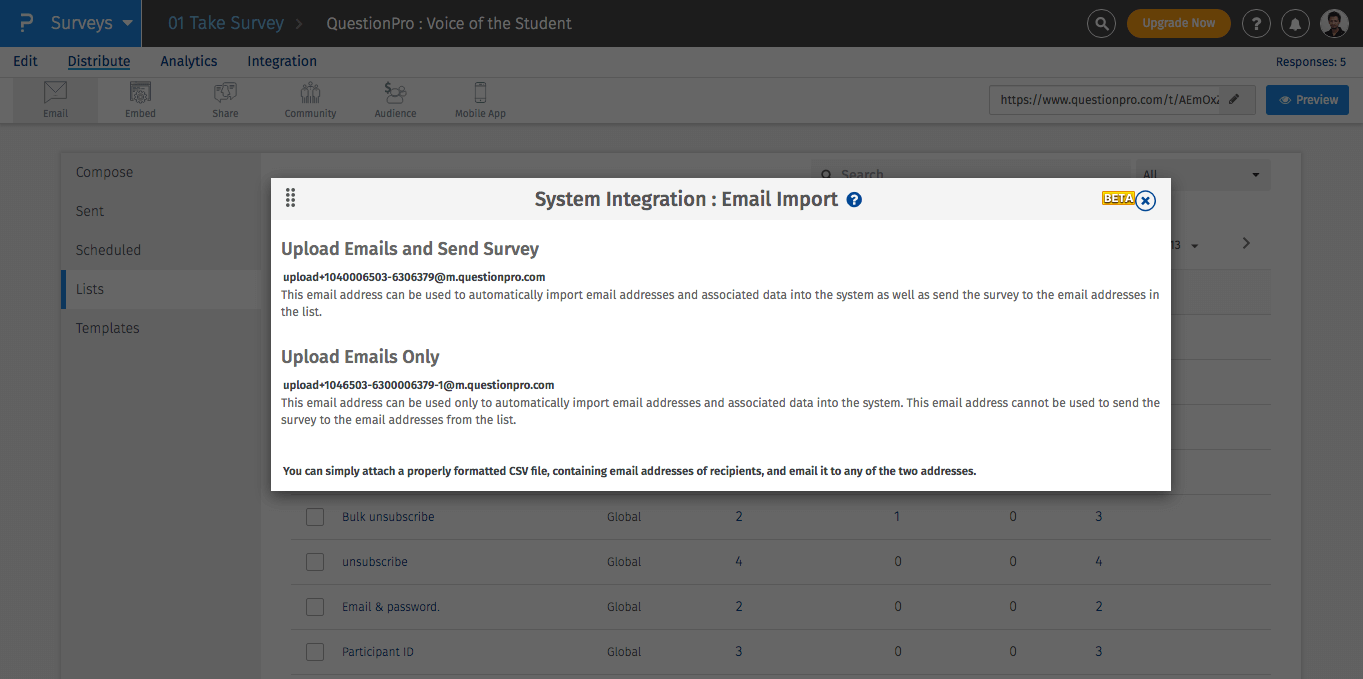Image resolution: width=1363 pixels, height=679 pixels.
Task: Check the Participant ID list checkbox
Action: click(x=315, y=651)
